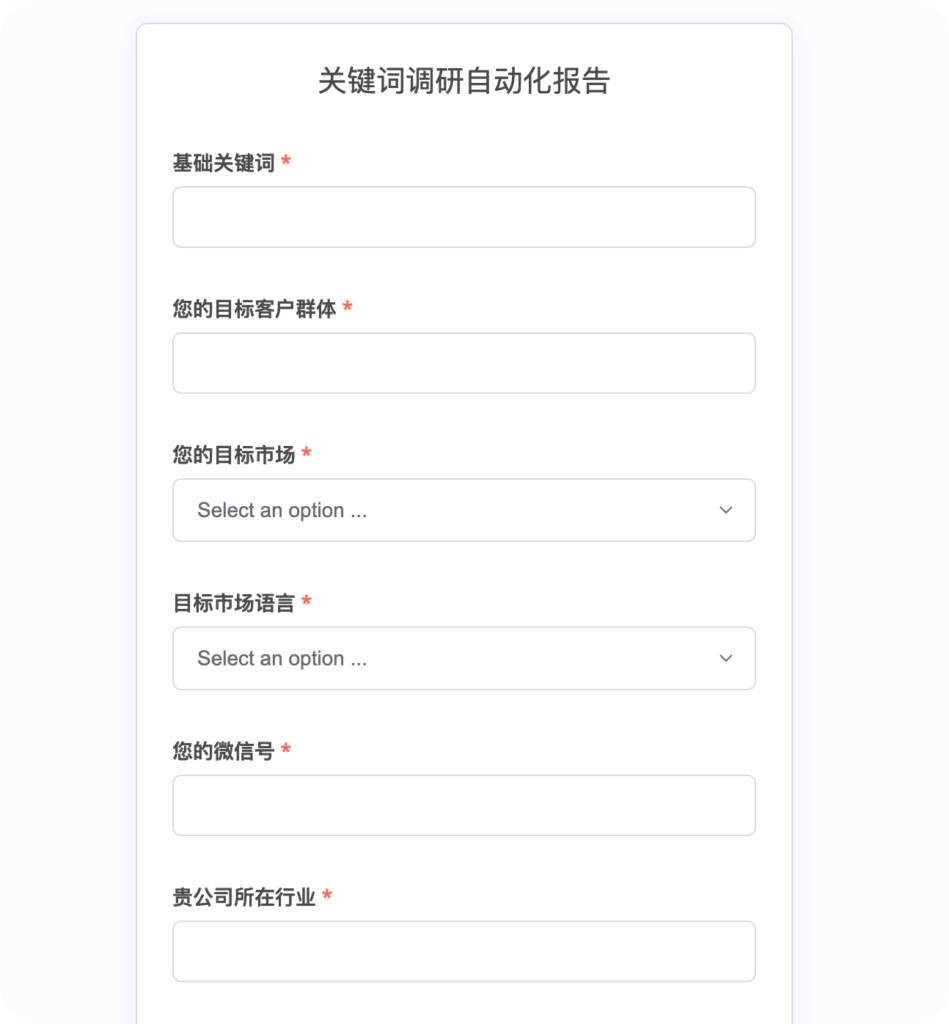Click the 您的目标市场 label text
The width and height of the screenshot is (949, 1024).
tap(233, 455)
